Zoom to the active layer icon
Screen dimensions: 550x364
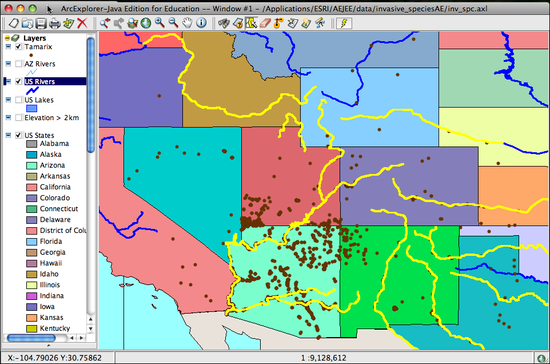coord(132,23)
